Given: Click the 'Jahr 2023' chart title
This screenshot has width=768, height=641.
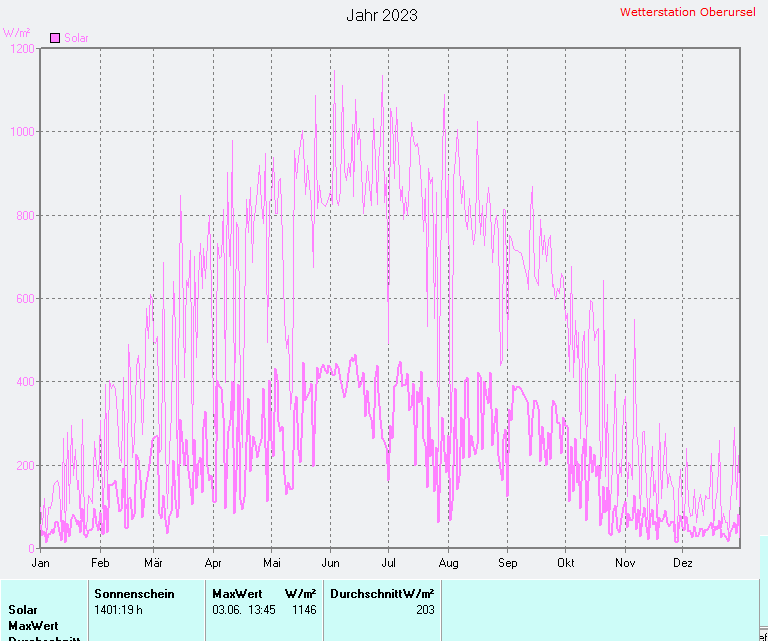Looking at the screenshot, I should 382,15.
